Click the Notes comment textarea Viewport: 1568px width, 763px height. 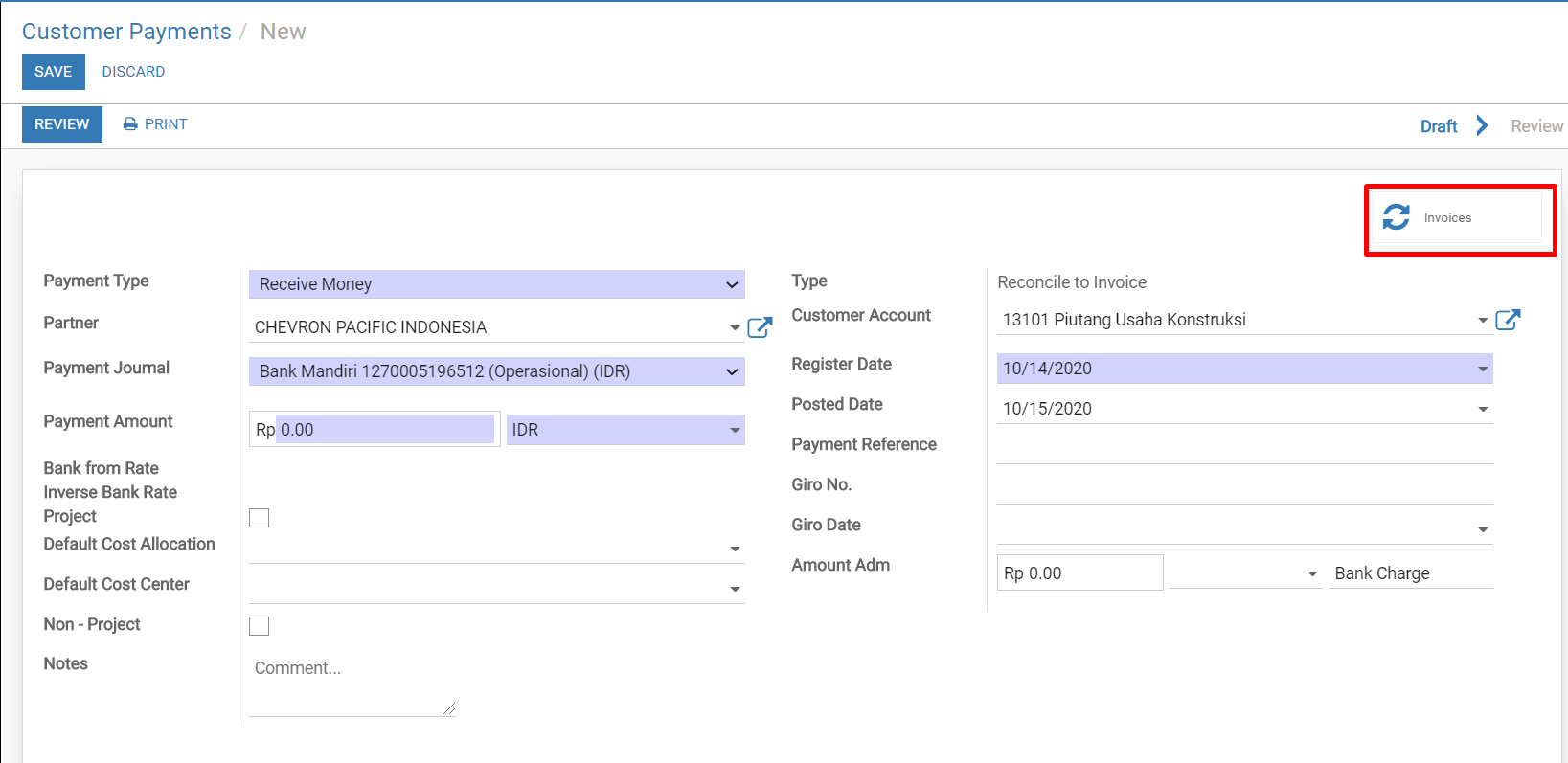point(352,684)
